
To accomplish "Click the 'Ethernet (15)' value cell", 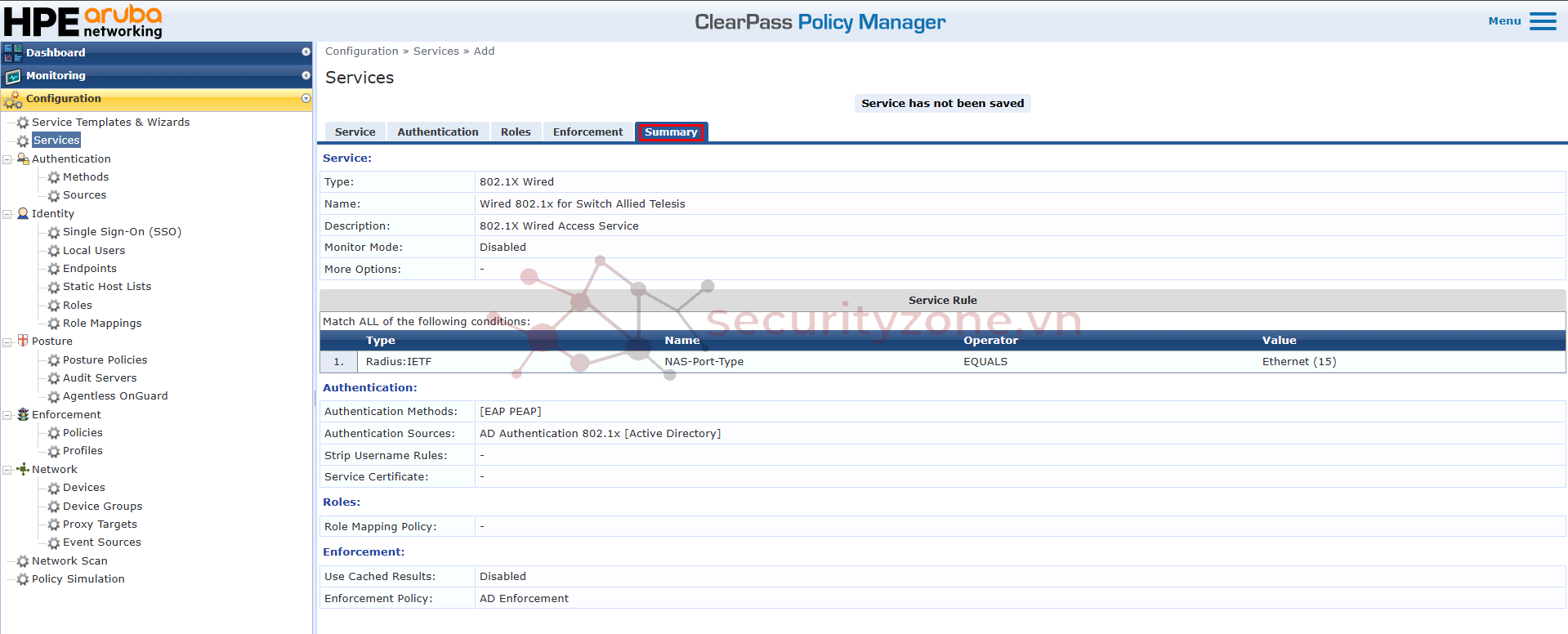I will pos(1299,362).
